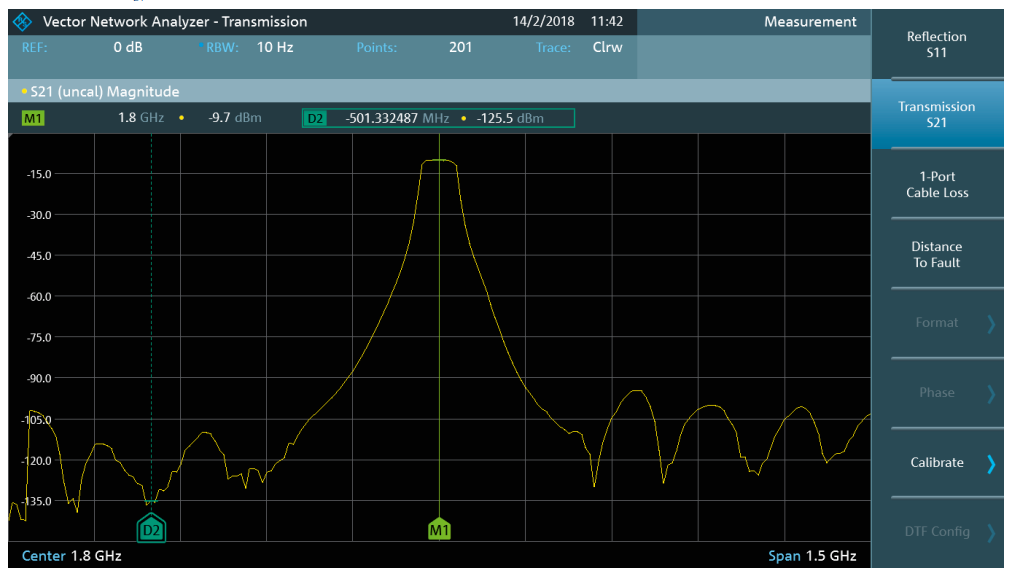Click the Rohde & Schwarz logo icon
Image resolution: width=1012 pixels, height=582 pixels.
(22, 21)
